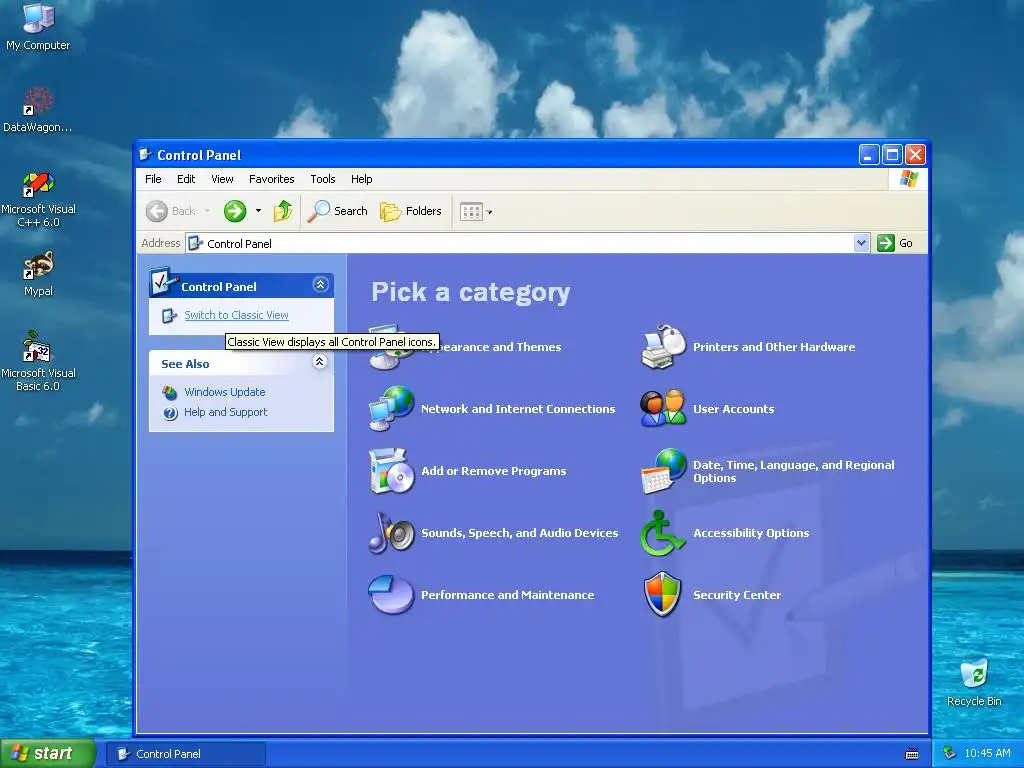Open Printers and Other Hardware icon
This screenshot has height=768, width=1024.
pos(663,346)
